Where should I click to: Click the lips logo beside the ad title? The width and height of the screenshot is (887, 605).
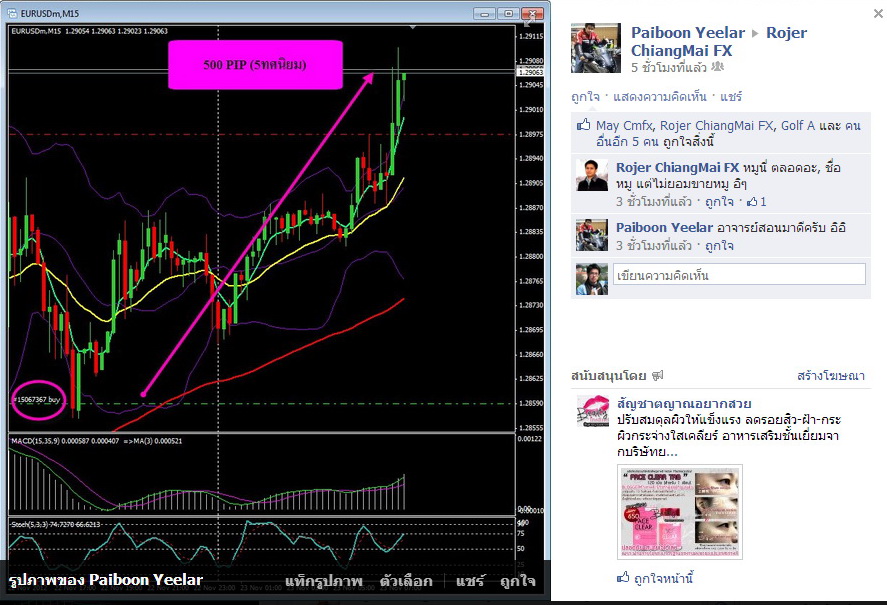pos(592,411)
